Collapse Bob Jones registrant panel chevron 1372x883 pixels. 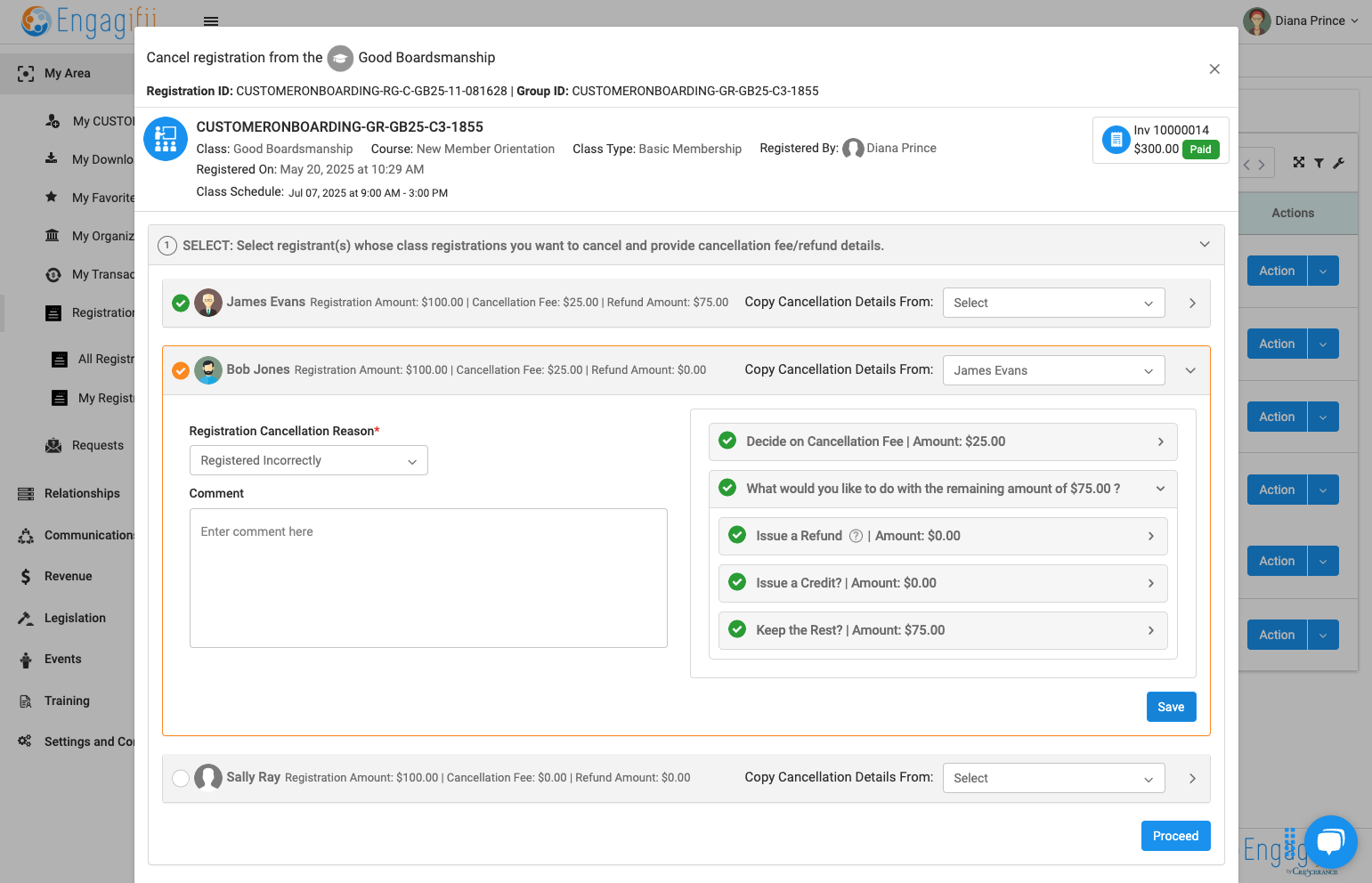tap(1190, 370)
